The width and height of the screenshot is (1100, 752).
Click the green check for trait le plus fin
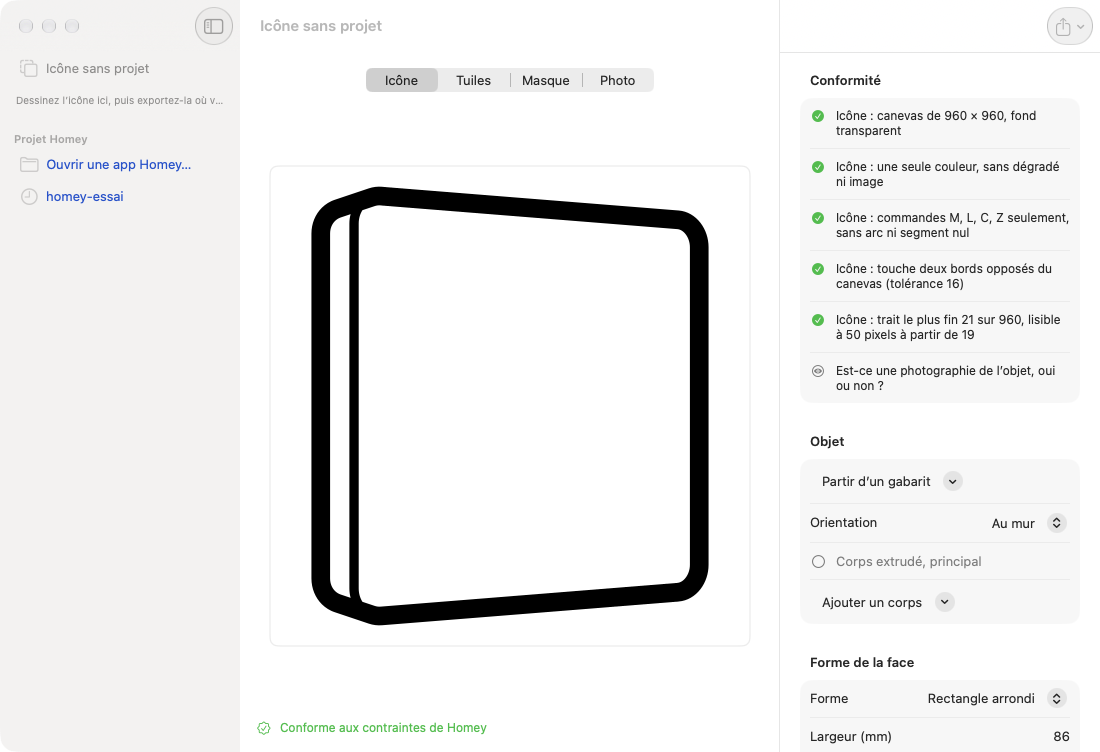[818, 320]
